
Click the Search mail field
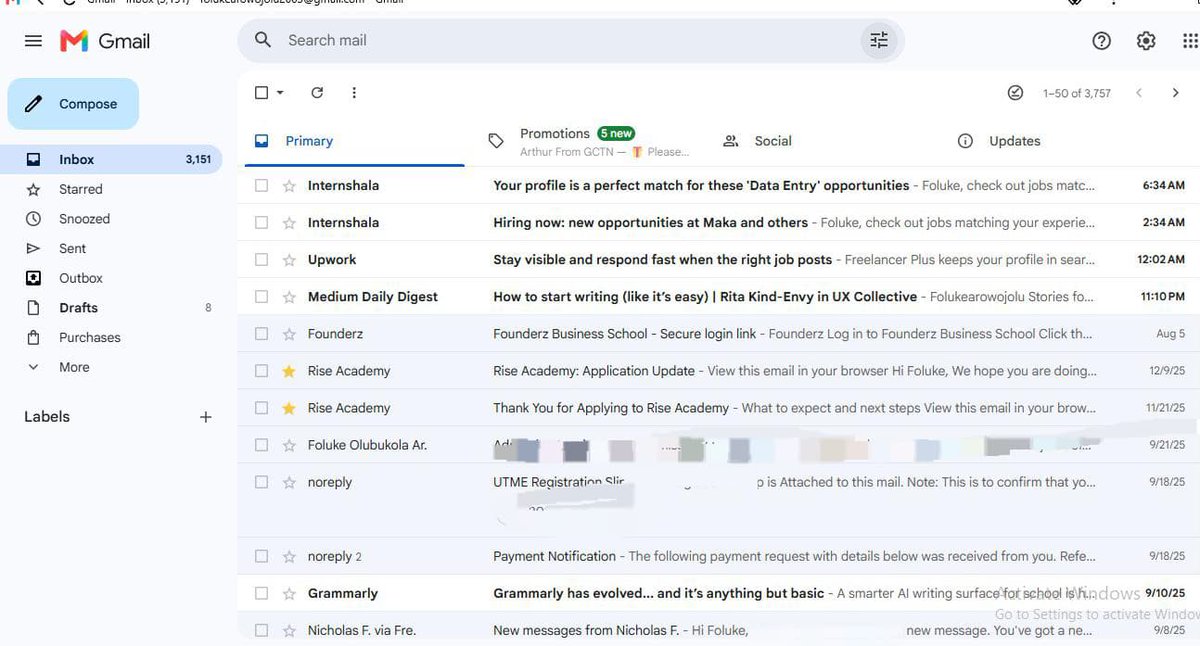(570, 40)
